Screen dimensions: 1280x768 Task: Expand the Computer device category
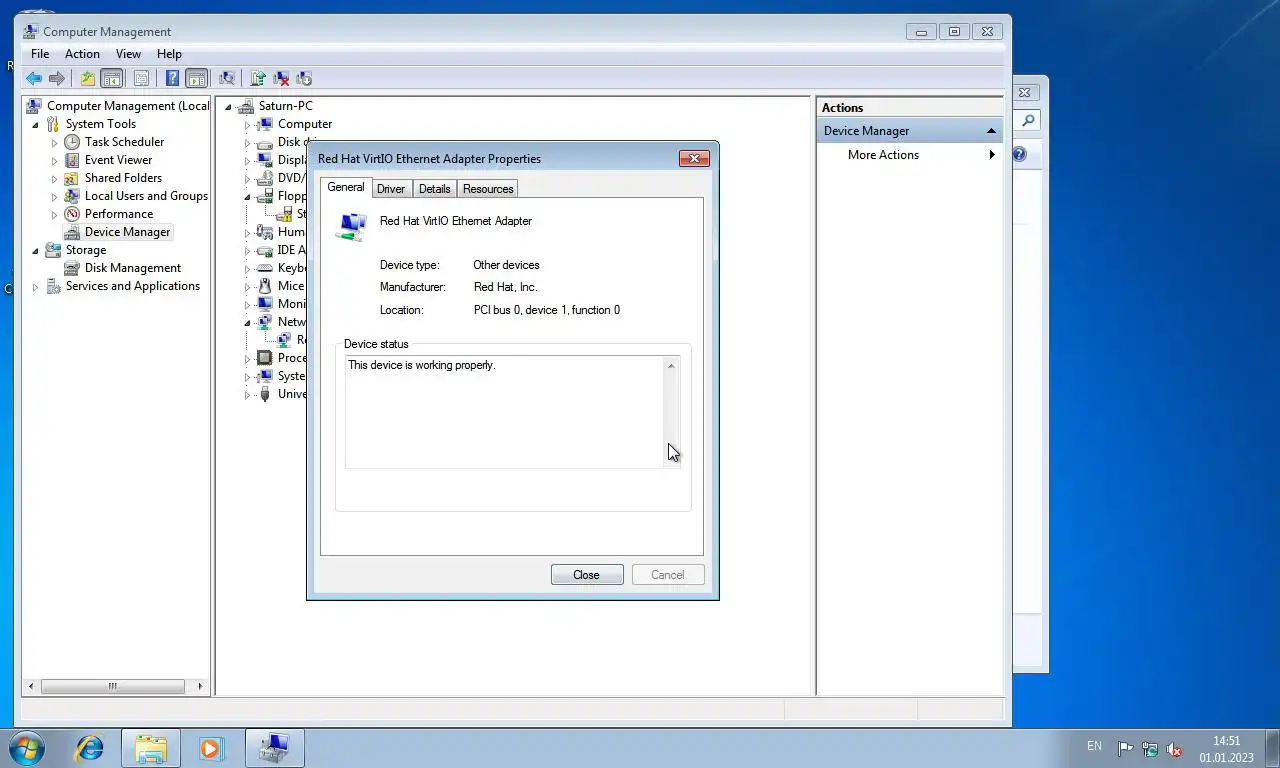coord(248,125)
